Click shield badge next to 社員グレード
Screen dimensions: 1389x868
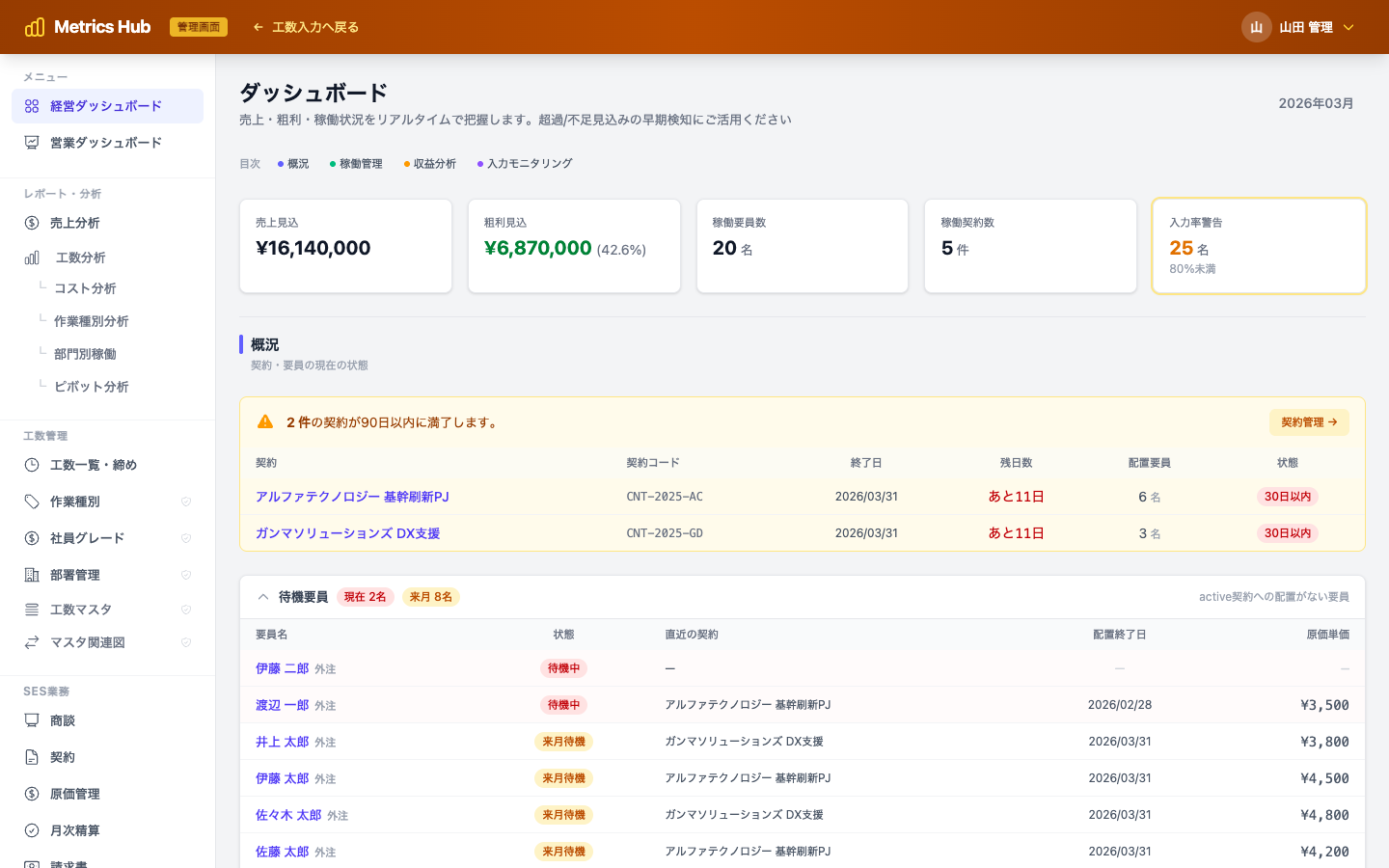coord(186,538)
